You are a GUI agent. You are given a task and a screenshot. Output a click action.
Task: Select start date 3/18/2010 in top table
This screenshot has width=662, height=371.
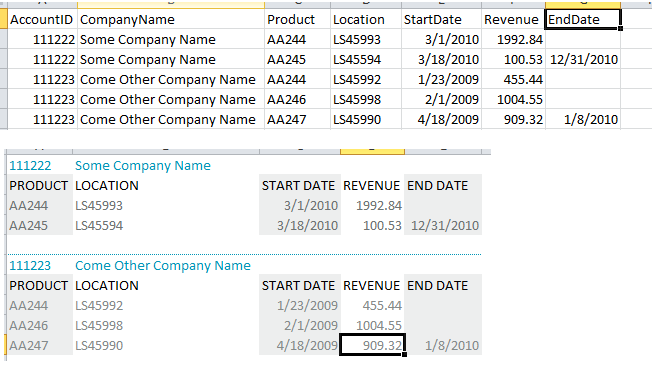[441, 59]
